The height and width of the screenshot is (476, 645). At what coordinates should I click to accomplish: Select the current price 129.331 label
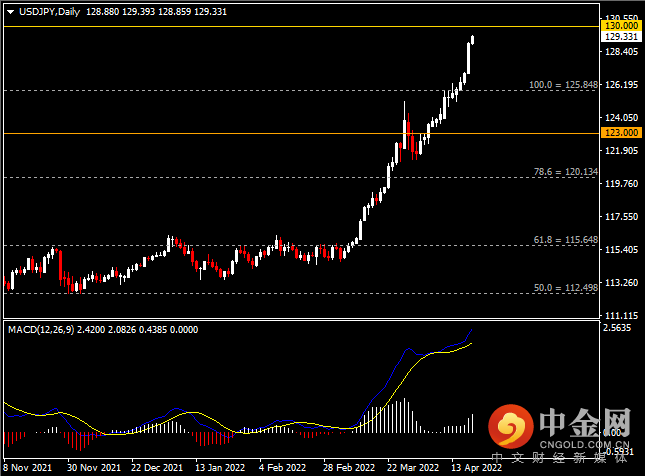click(x=622, y=37)
